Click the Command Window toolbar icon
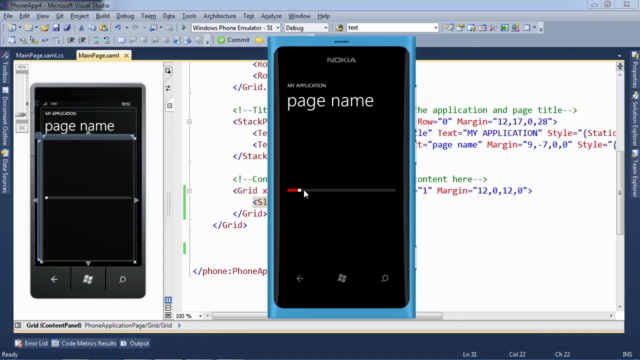Image resolution: width=640 pixels, height=360 pixels. coord(527,28)
